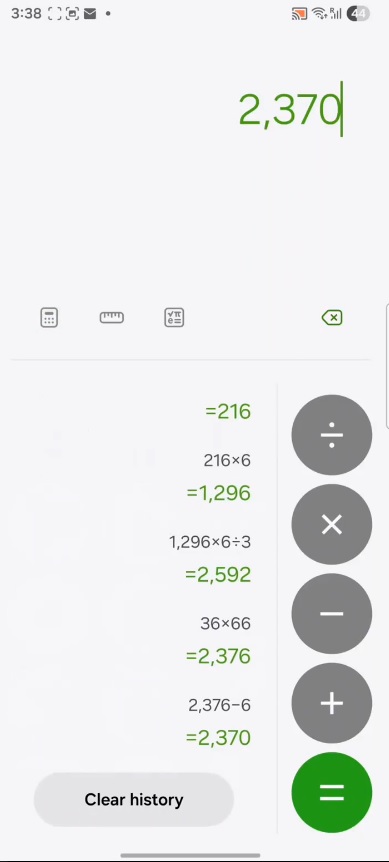Tap history result =216
The width and height of the screenshot is (389, 862).
[228, 411]
